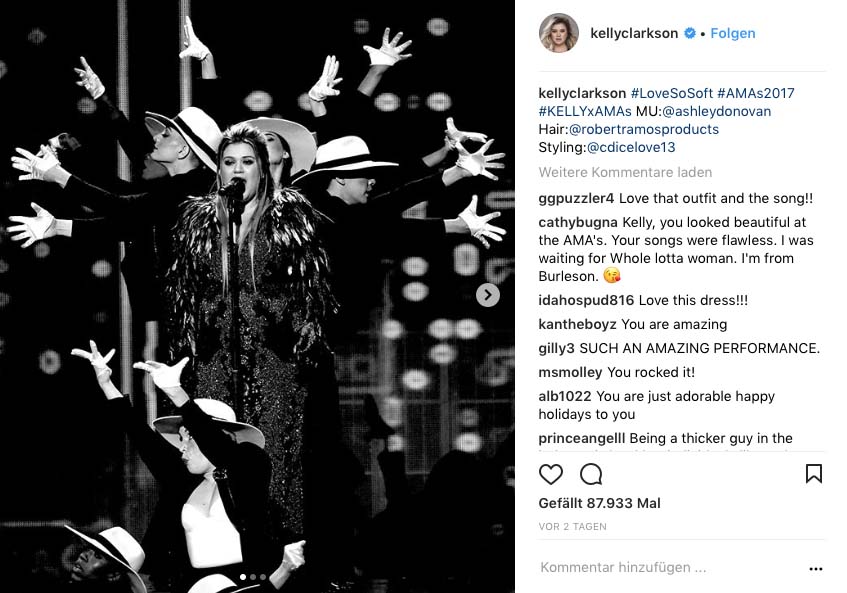Open kellyclarkson profile picture avatar
The width and height of the screenshot is (847, 593).
(559, 33)
